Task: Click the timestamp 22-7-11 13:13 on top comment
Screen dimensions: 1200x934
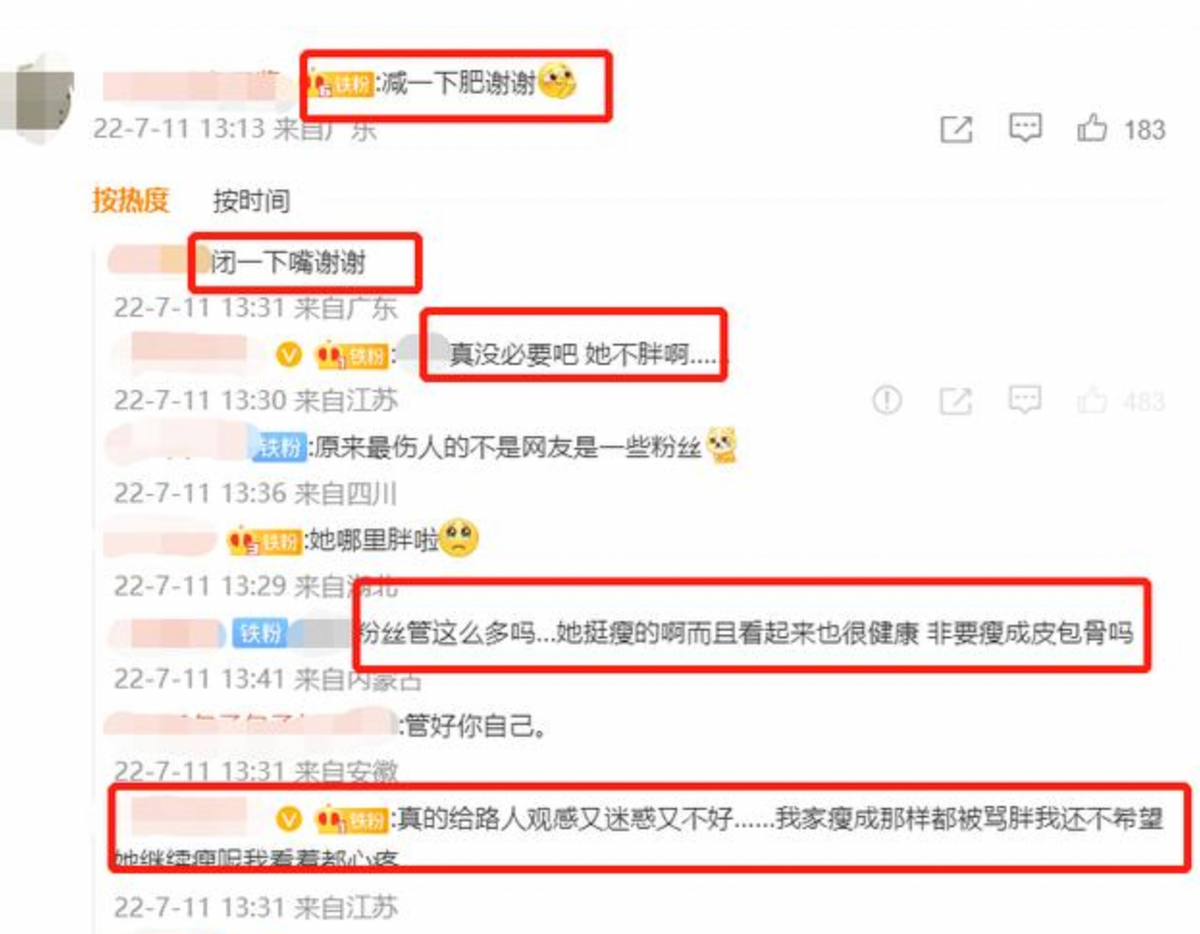Action: point(178,129)
